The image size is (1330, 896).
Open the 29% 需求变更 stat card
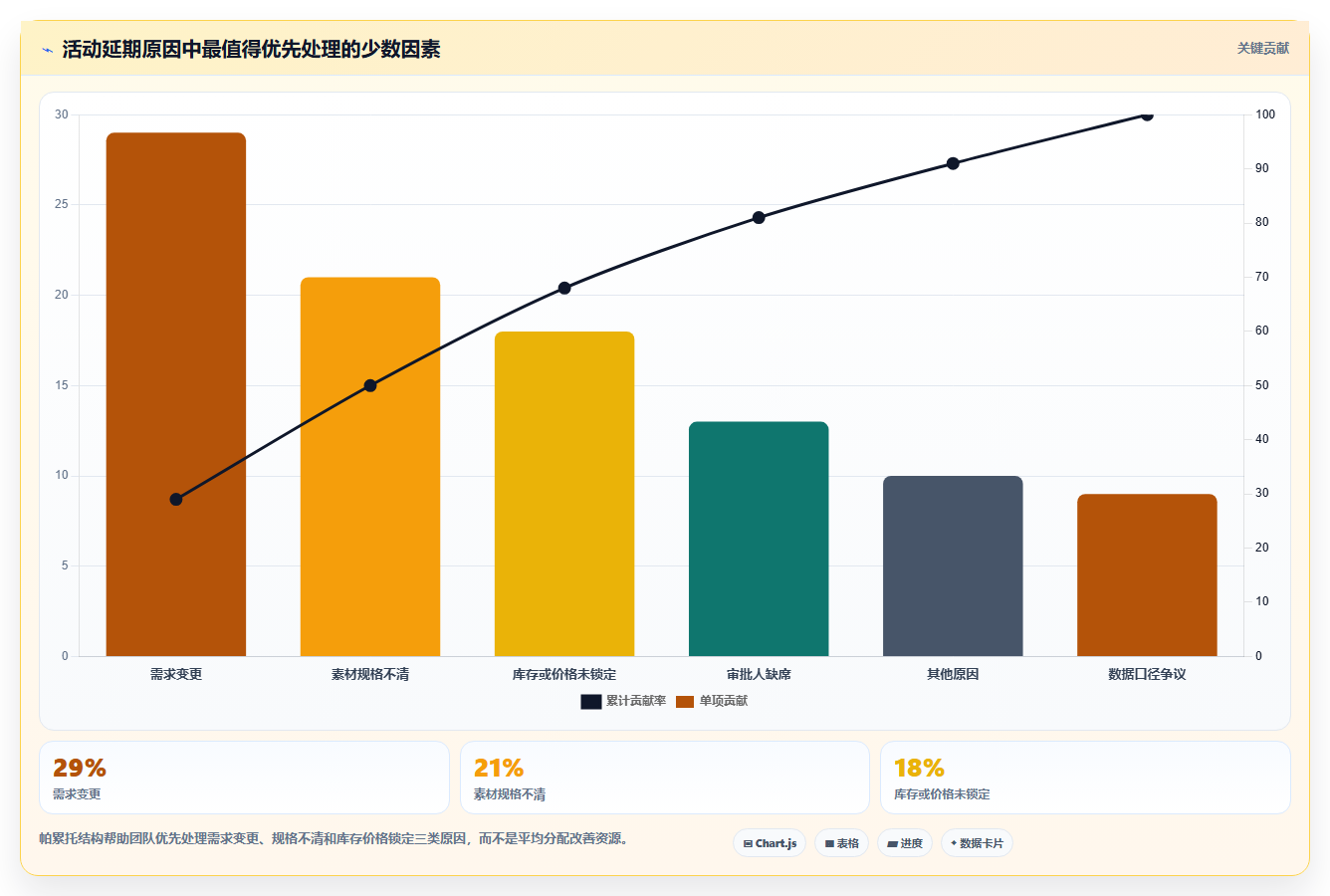pos(244,778)
